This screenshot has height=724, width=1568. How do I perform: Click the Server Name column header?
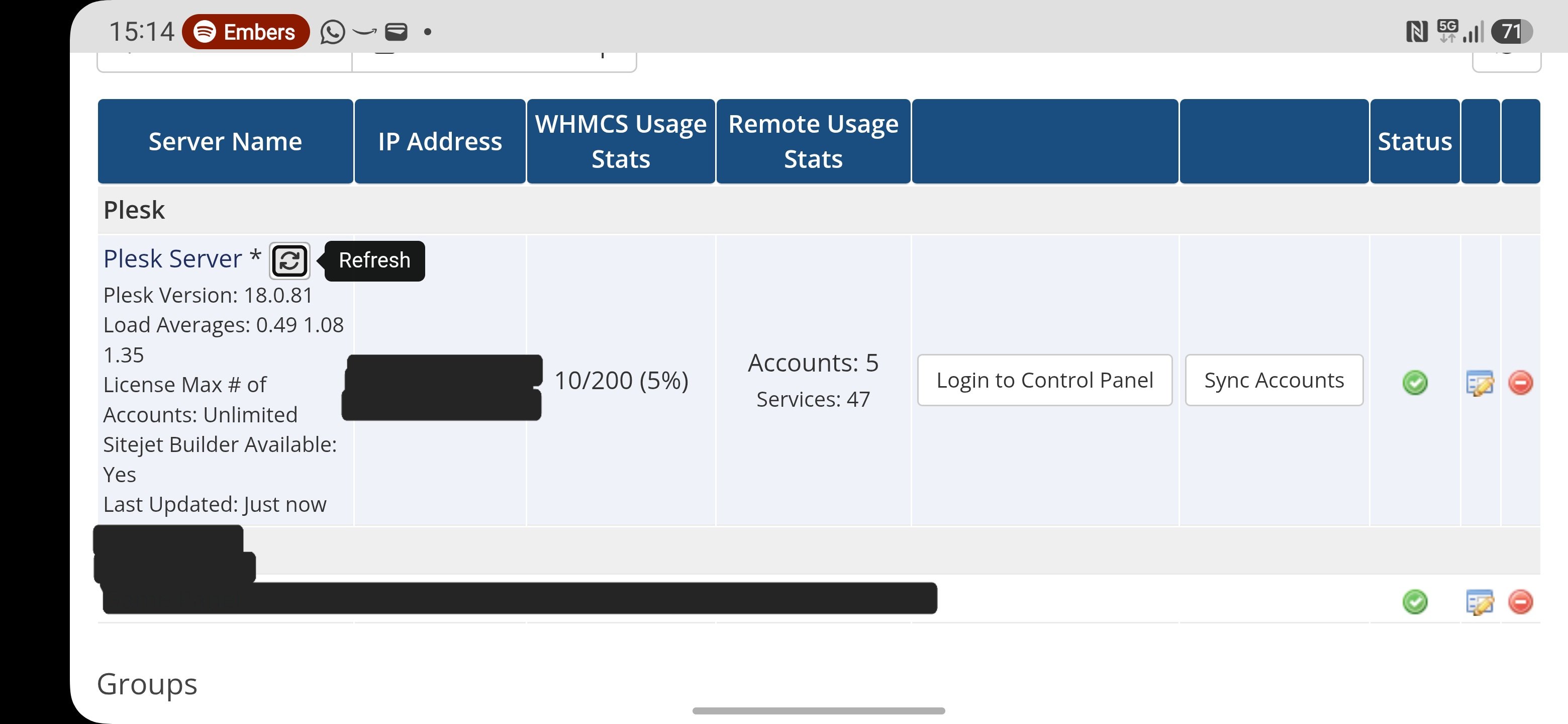tap(225, 141)
